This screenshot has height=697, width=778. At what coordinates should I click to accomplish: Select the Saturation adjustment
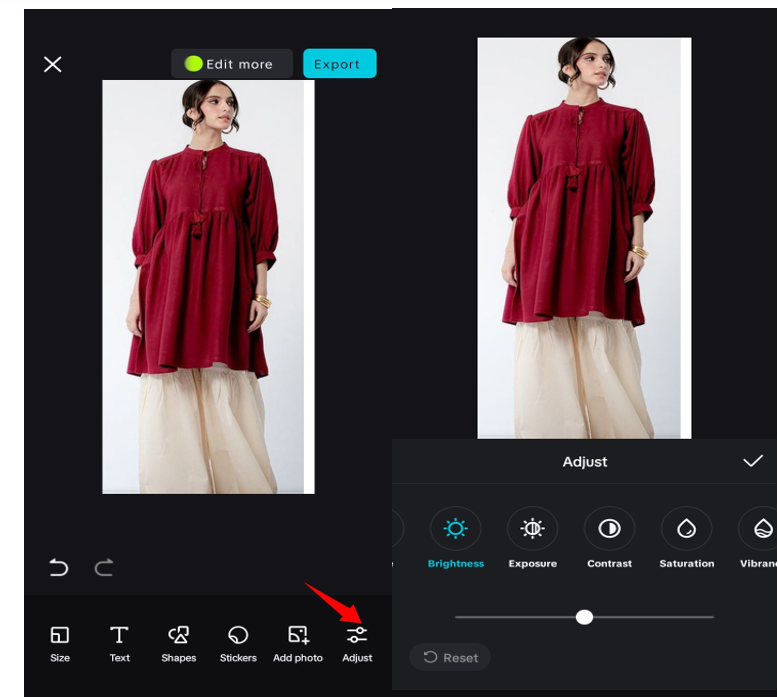pyautogui.click(x=687, y=538)
